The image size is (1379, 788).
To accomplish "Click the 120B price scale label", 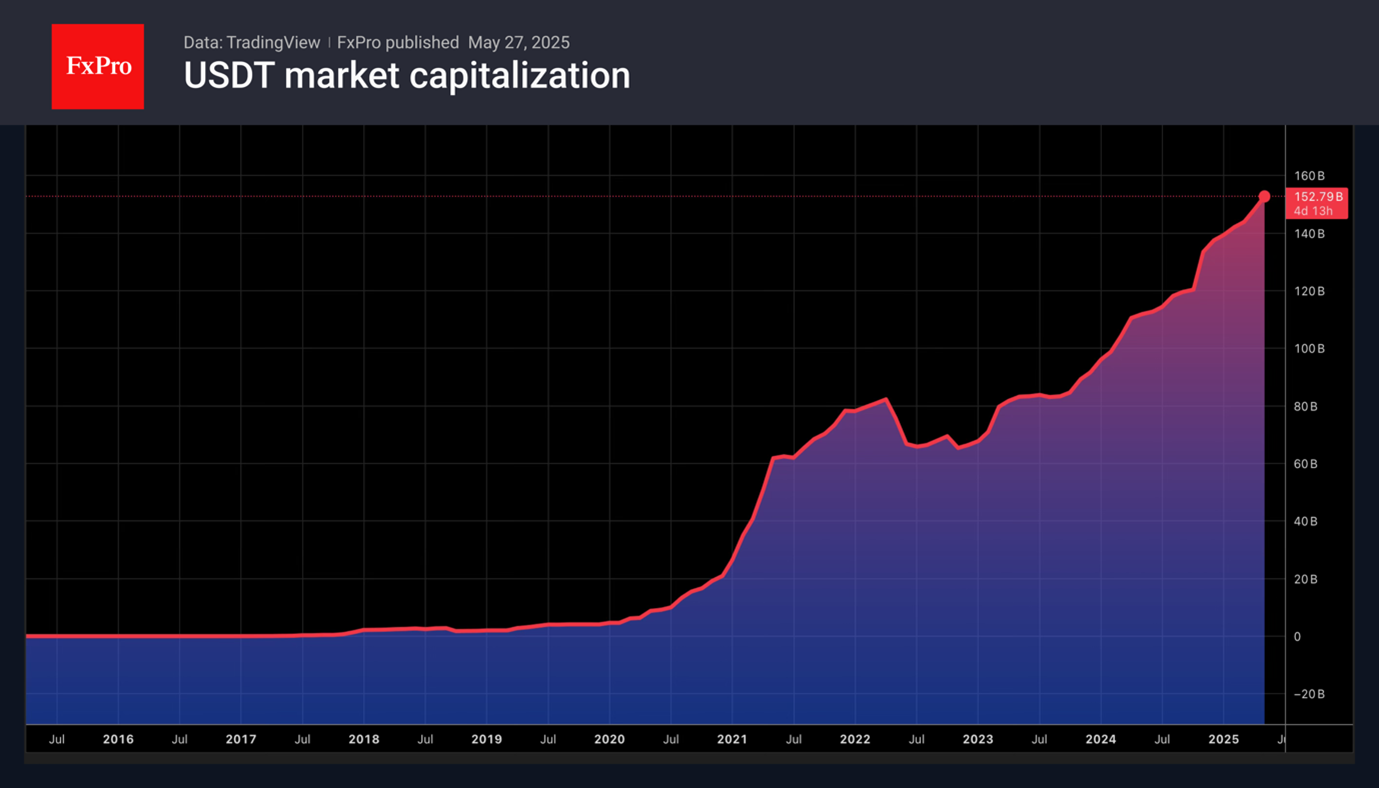I will point(1309,292).
